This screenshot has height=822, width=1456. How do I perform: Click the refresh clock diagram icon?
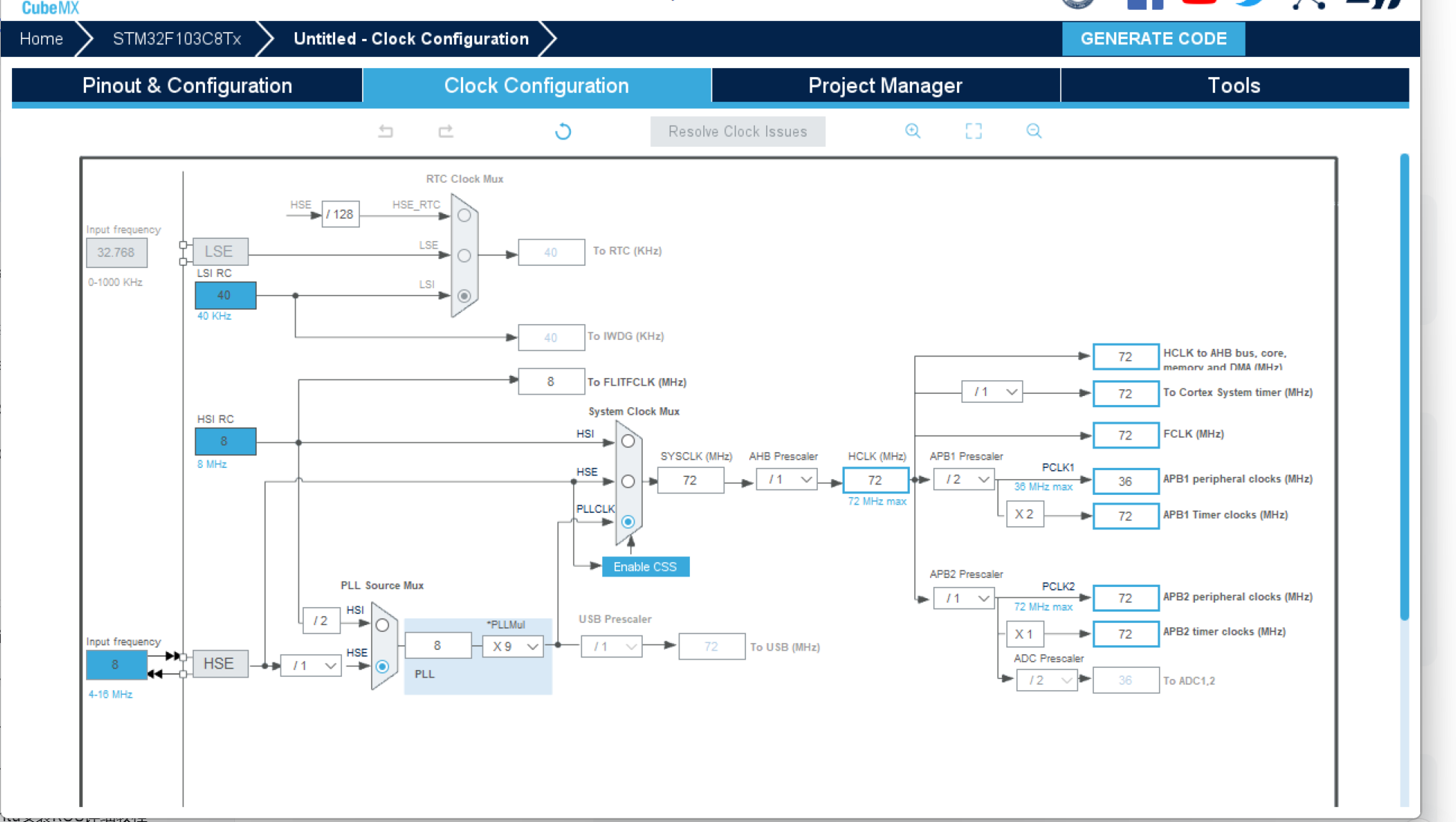[x=563, y=132]
